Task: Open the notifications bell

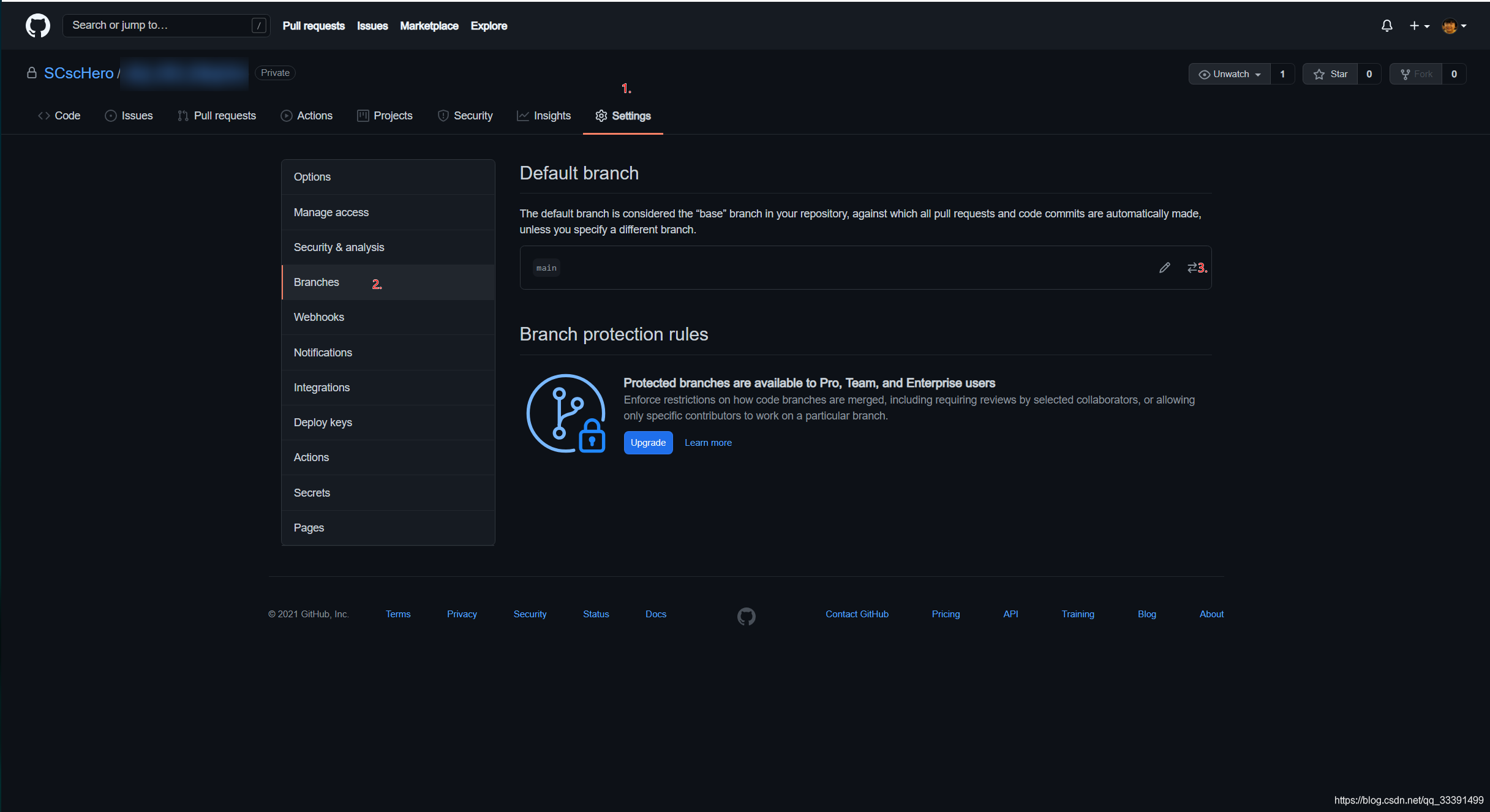Action: point(1387,26)
